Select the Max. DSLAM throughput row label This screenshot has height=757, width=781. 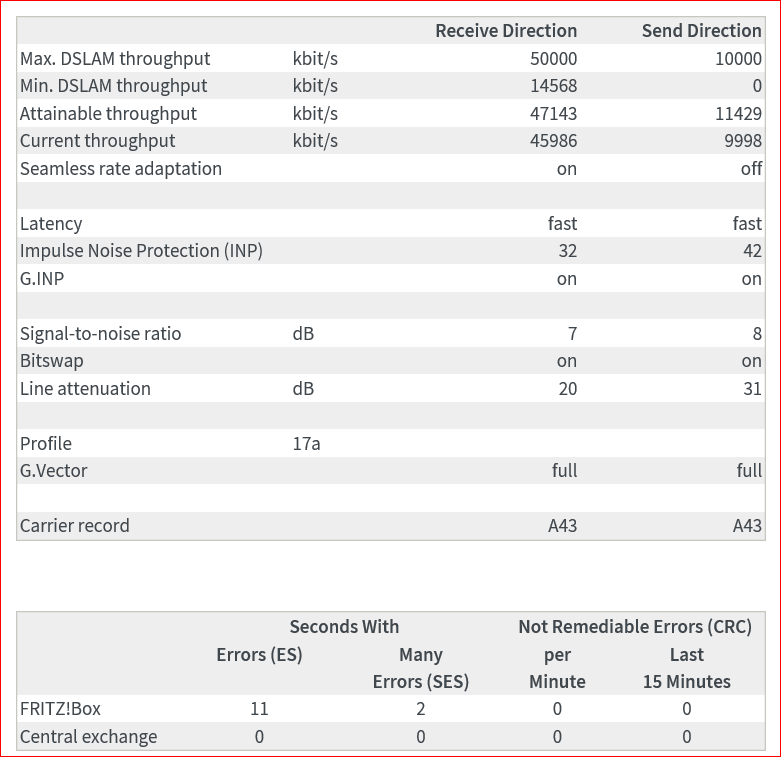click(x=115, y=59)
